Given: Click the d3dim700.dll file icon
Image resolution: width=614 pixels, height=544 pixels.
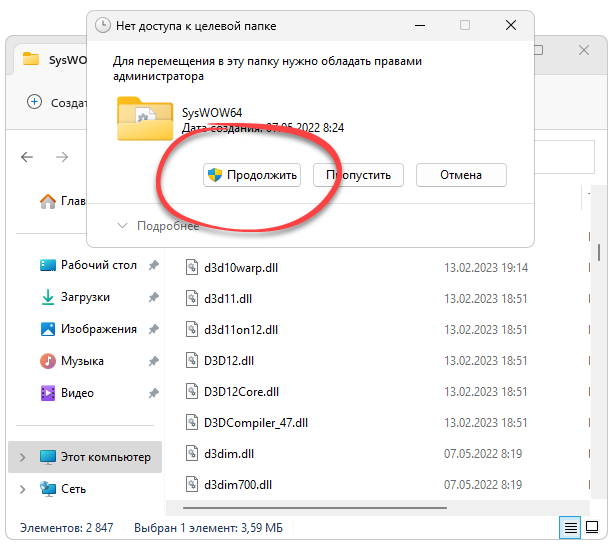Looking at the screenshot, I should point(191,484).
